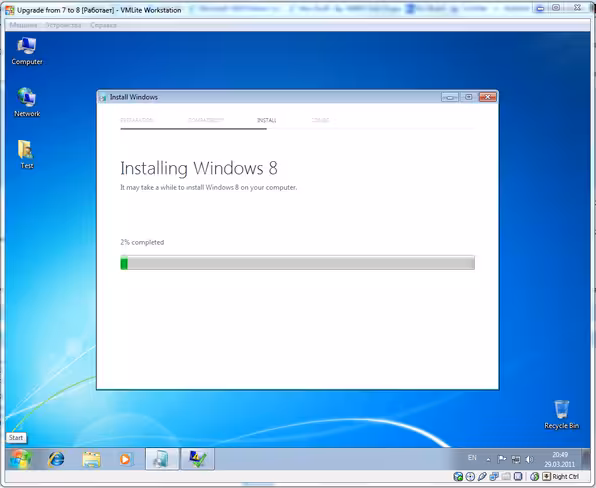
Task: Click the network adapters status icon
Action: pyautogui.click(x=494, y=476)
